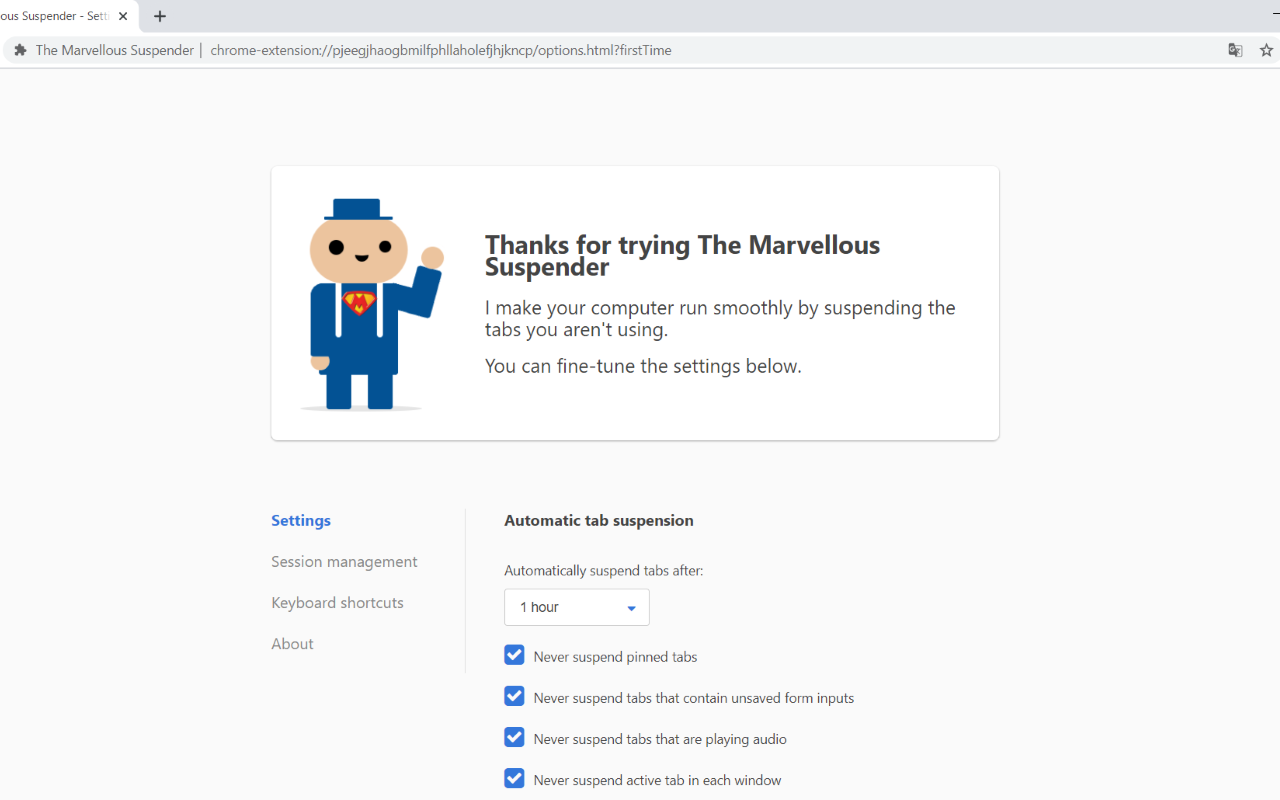Select Settings in the sidebar navigation
The image size is (1280, 800).
[x=300, y=520]
